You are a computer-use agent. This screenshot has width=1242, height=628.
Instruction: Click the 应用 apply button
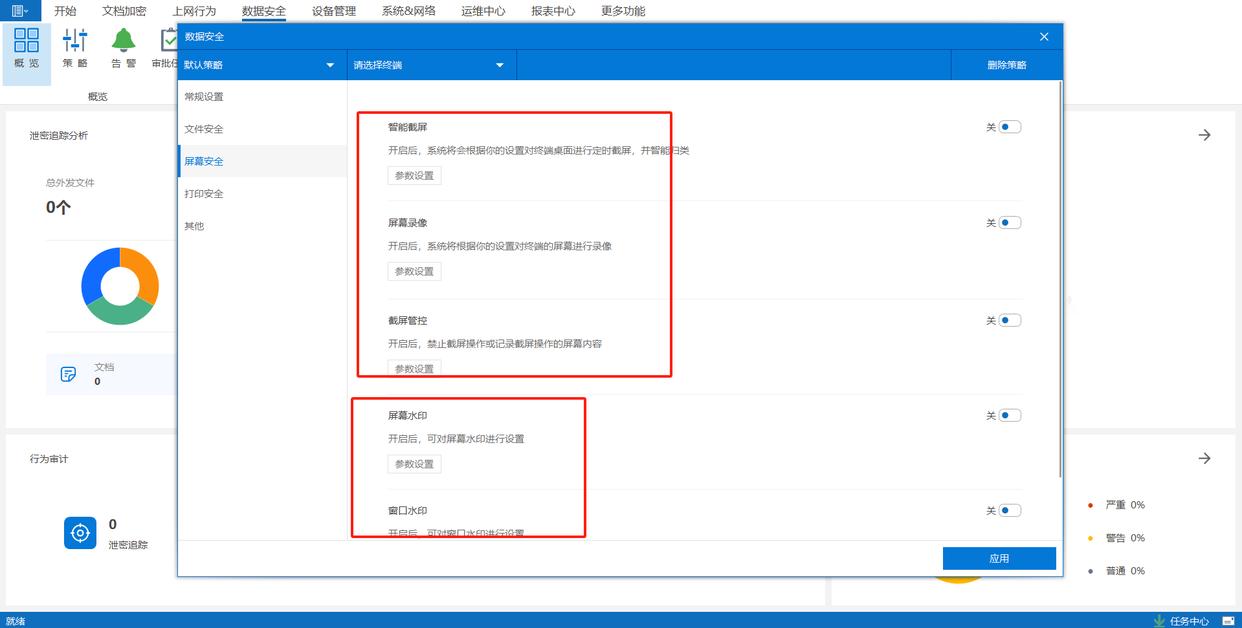(998, 559)
